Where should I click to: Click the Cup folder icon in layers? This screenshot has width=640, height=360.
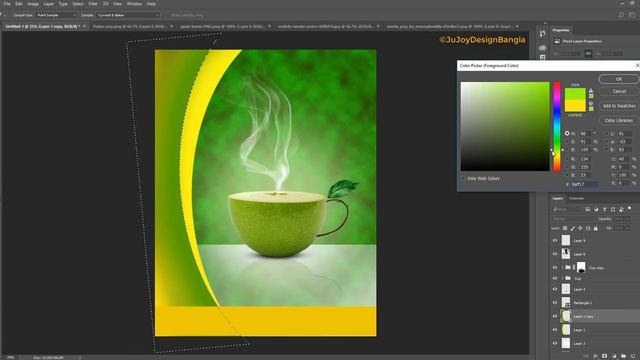[x=568, y=278]
